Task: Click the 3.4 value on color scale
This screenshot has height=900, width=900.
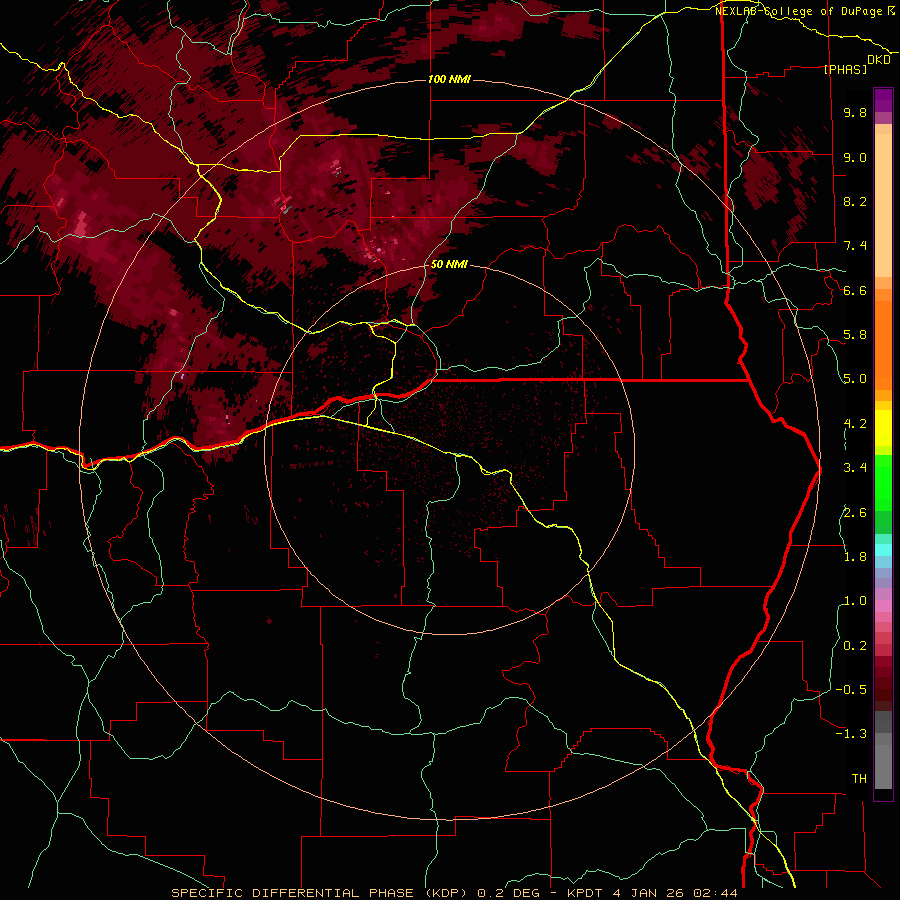Action: tap(855, 468)
